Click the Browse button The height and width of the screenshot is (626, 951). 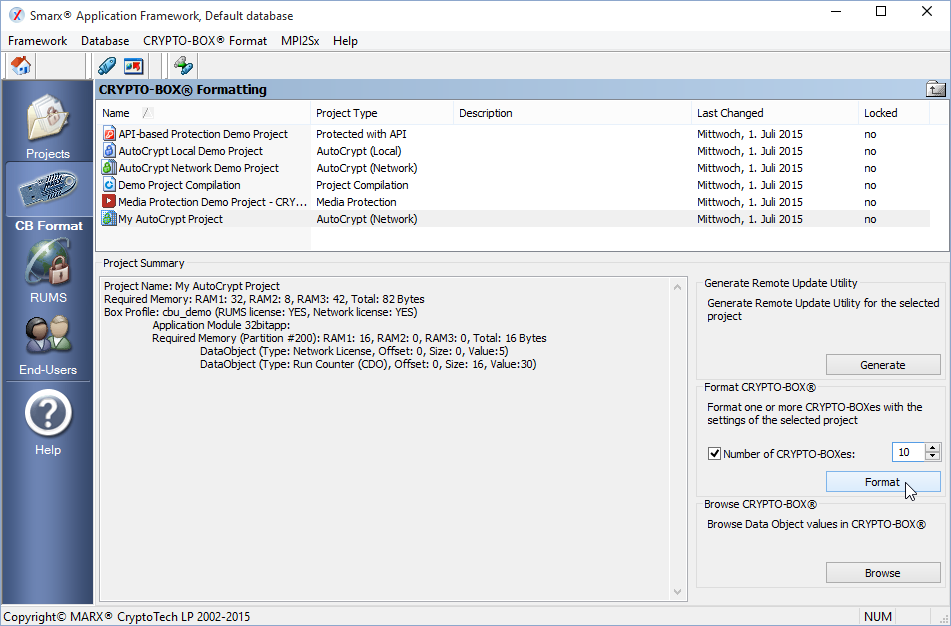point(882,573)
